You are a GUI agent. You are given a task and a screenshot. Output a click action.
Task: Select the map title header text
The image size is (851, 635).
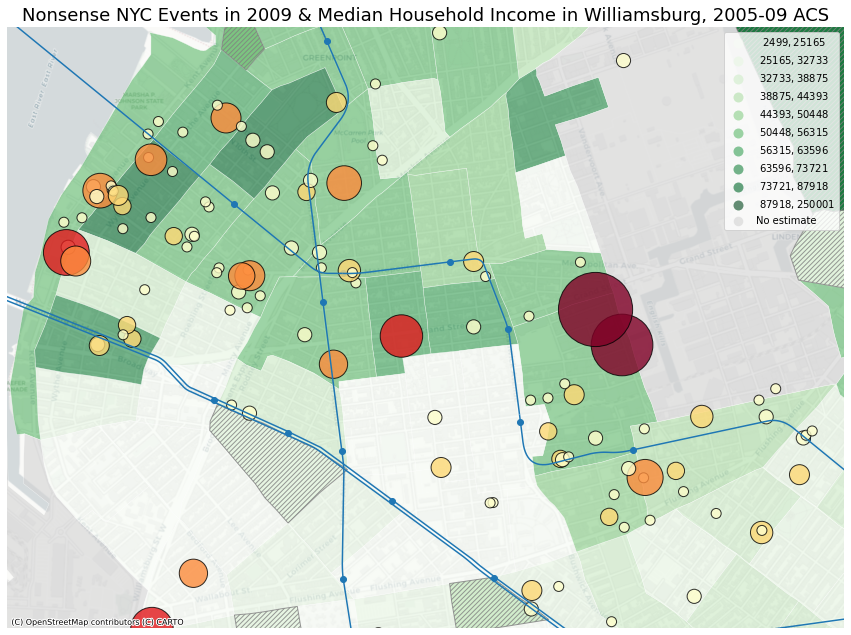click(425, 12)
